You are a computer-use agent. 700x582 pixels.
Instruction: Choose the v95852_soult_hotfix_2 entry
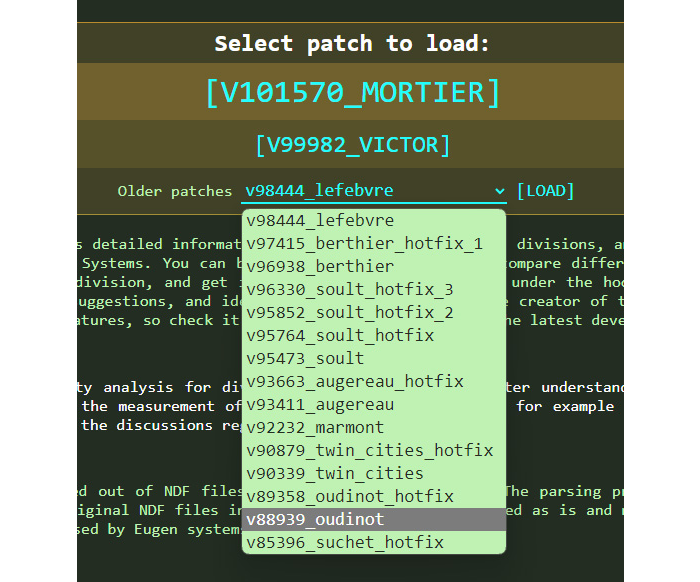pyautogui.click(x=349, y=312)
